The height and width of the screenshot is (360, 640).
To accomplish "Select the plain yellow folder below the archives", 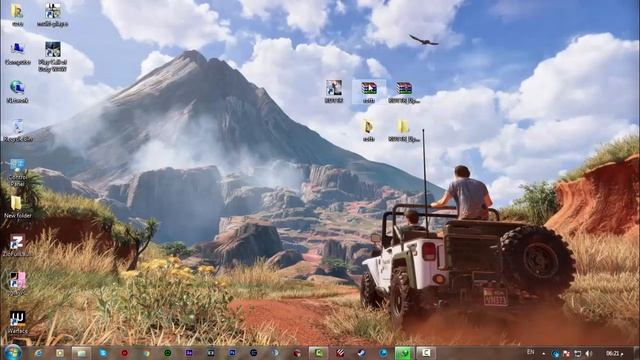I will click(403, 131).
